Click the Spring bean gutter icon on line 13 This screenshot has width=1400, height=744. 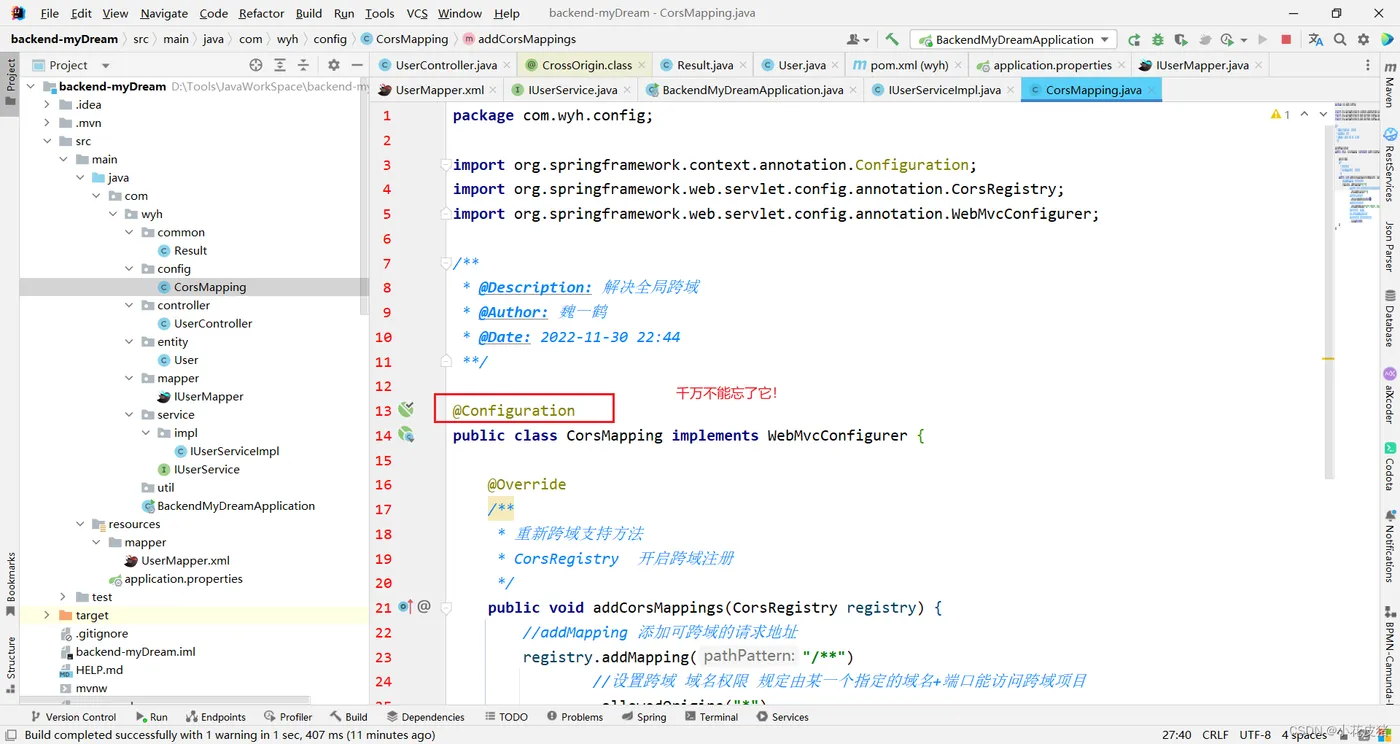click(406, 410)
